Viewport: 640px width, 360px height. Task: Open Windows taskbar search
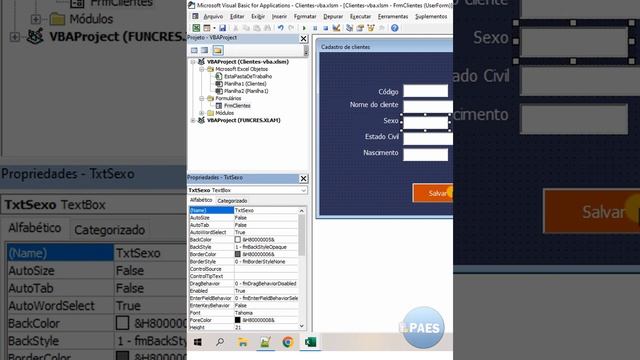click(220, 342)
